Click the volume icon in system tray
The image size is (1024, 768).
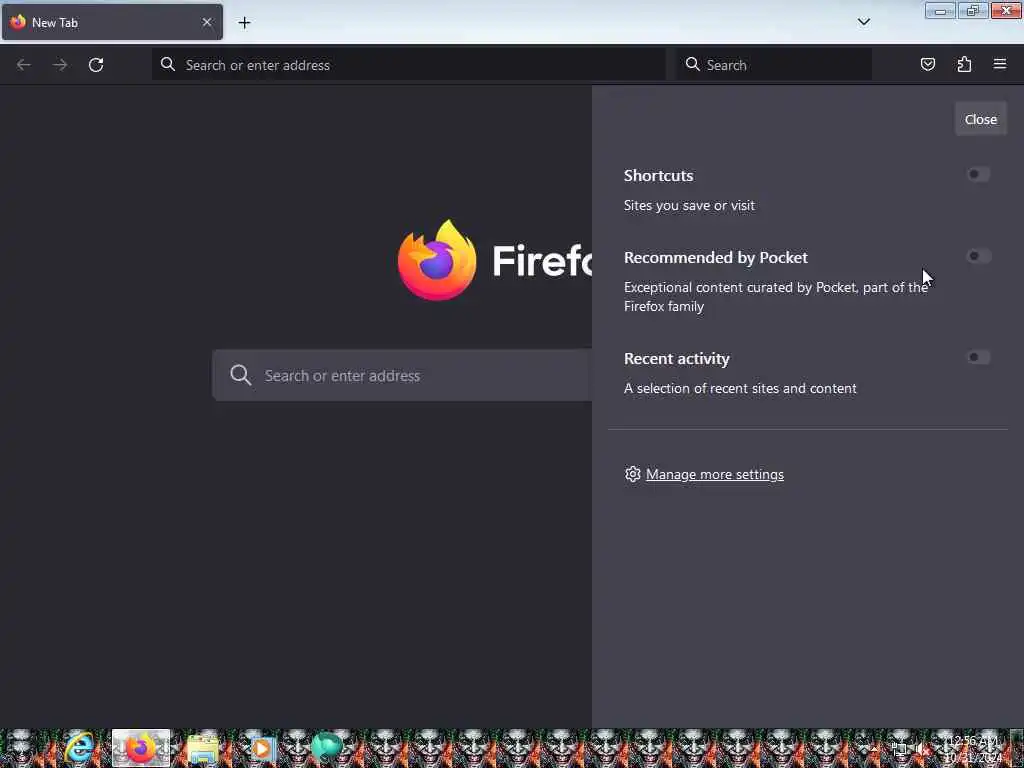point(921,750)
